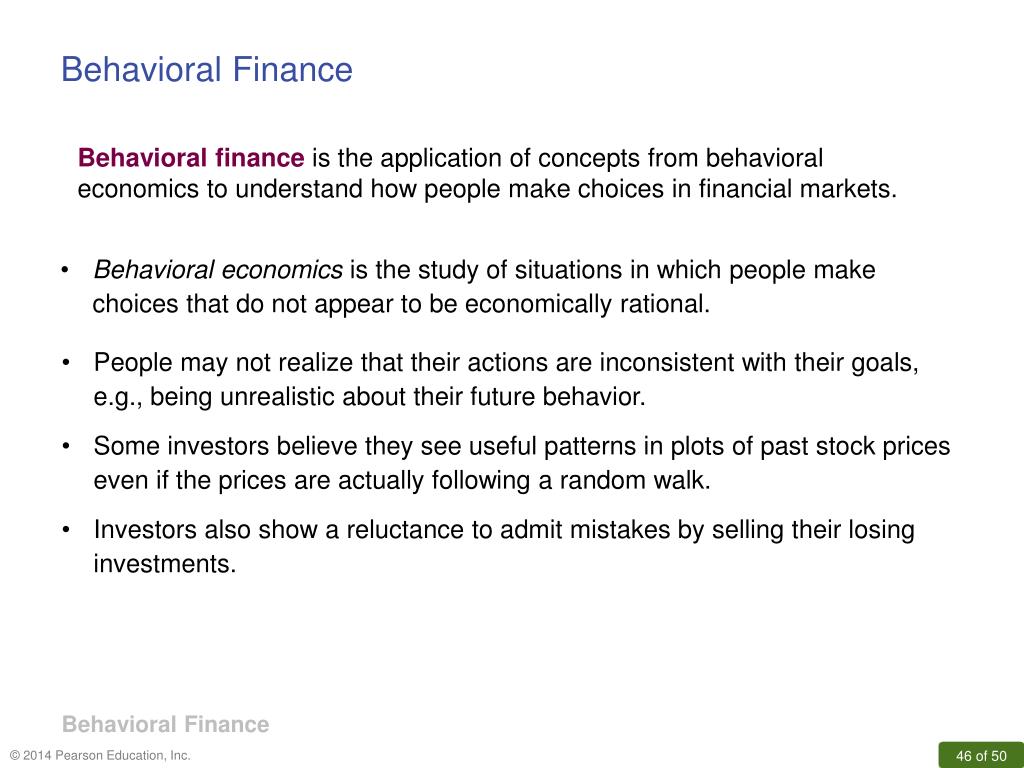1024x768 pixels.
Task: Click the bullet beside People may not realize
Action: [65, 363]
